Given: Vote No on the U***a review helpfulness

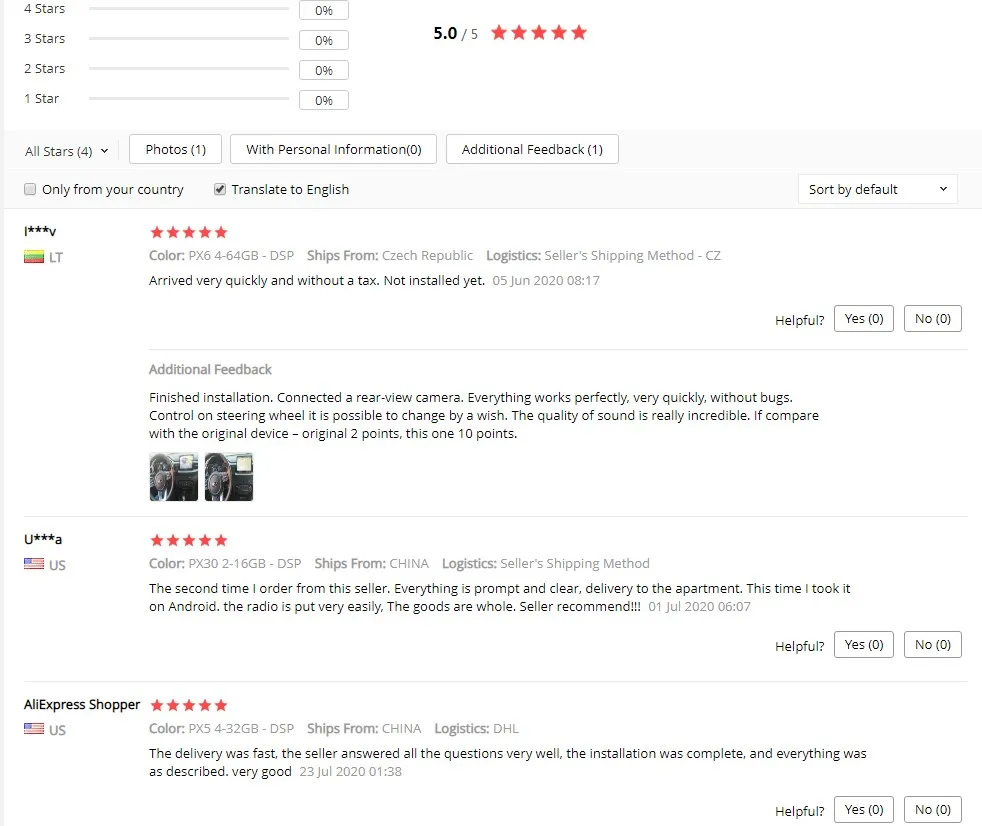Looking at the screenshot, I should pos(933,645).
